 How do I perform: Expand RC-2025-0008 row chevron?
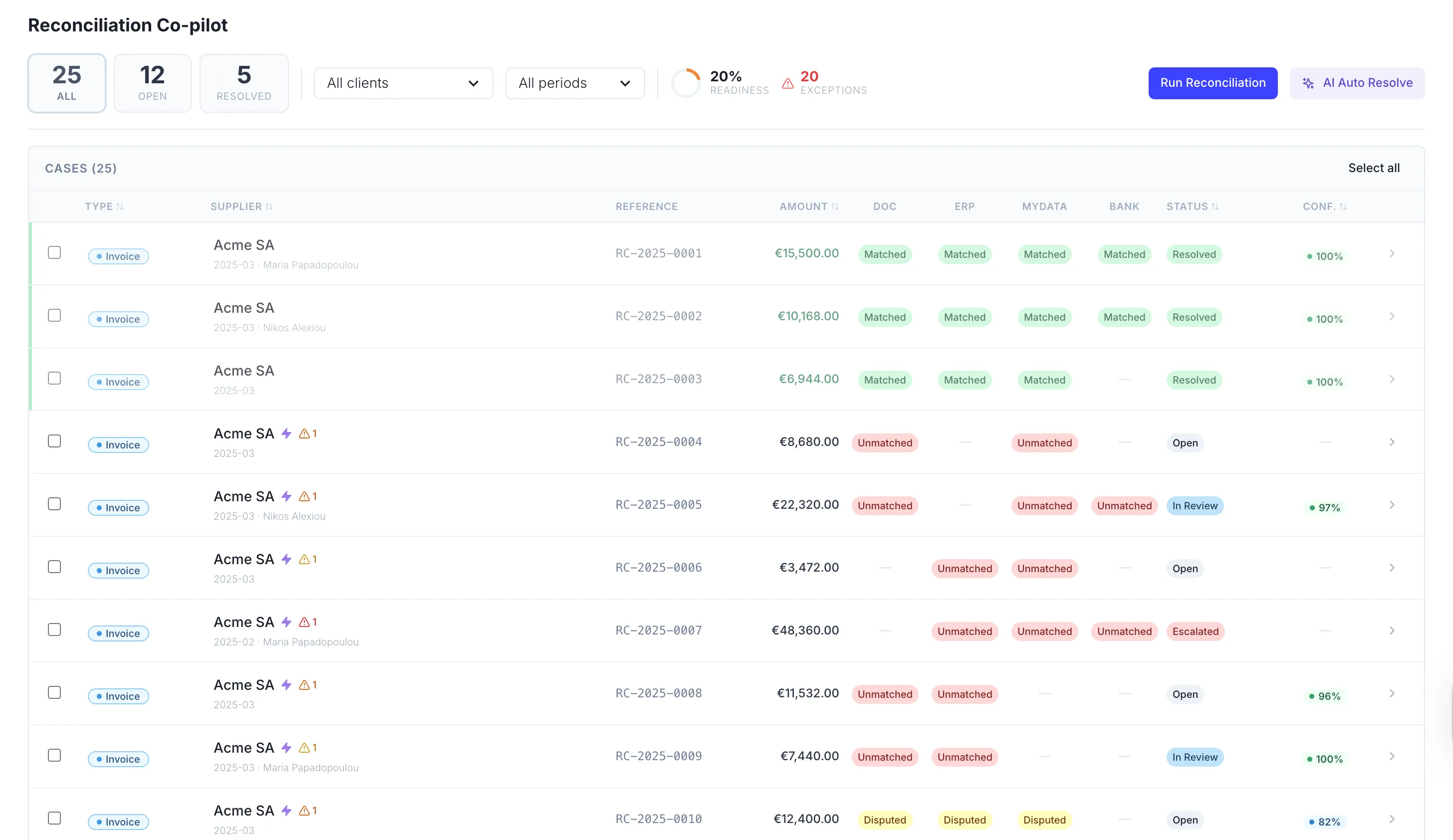tap(1391, 693)
